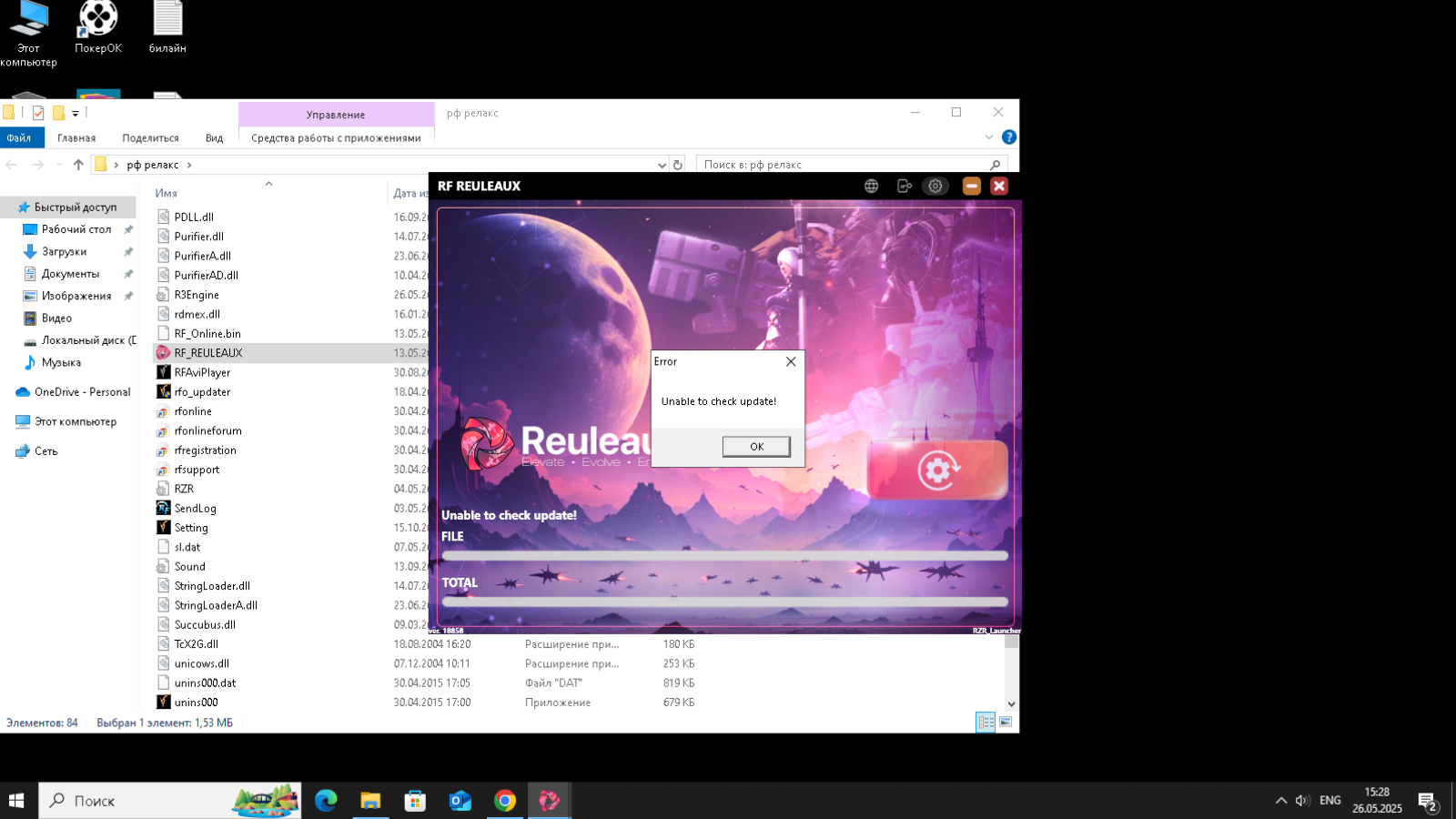Image resolution: width=1456 pixels, height=819 pixels.
Task: Select the Setting application file
Action: 191,528
